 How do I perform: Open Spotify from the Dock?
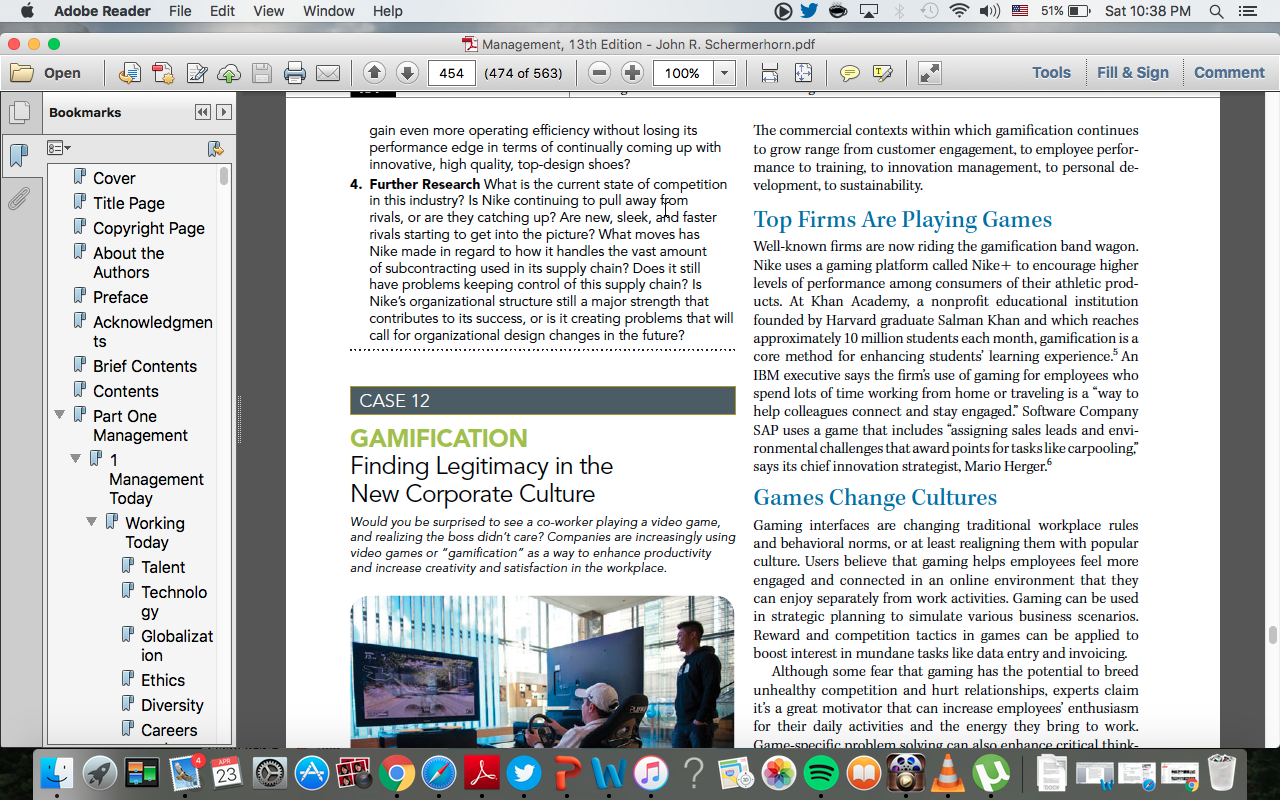point(821,773)
